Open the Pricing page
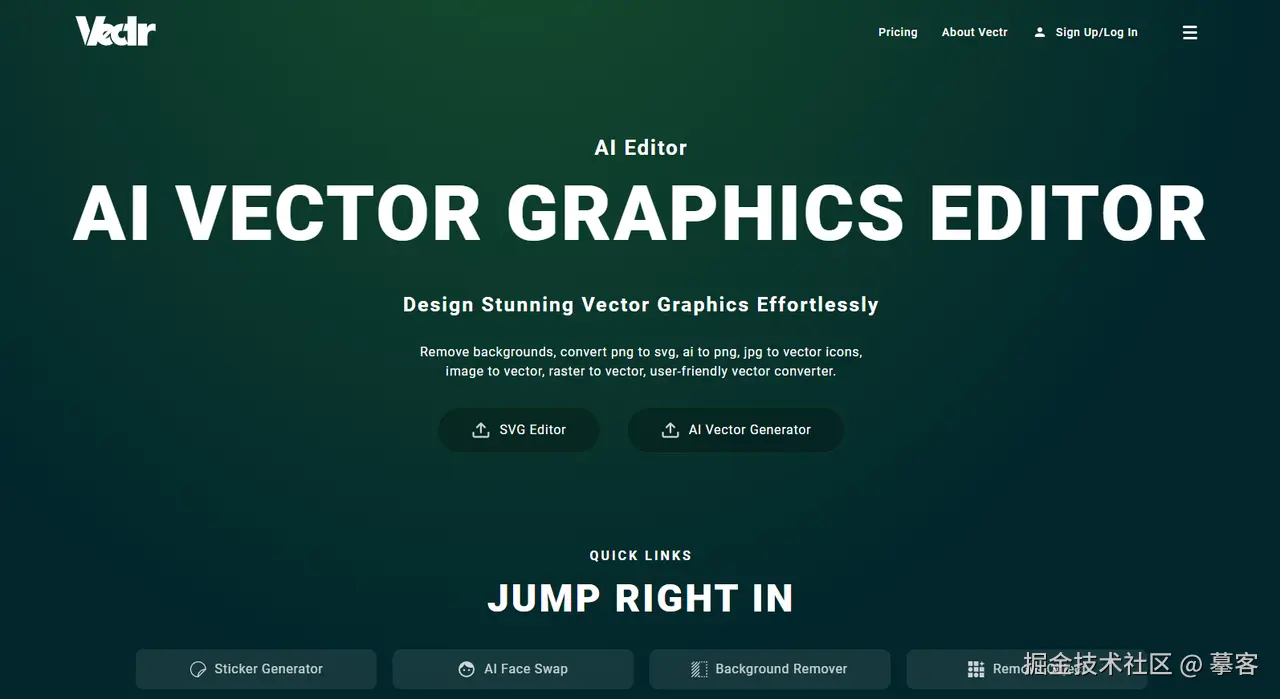Viewport: 1280px width, 699px height. pyautogui.click(x=898, y=32)
